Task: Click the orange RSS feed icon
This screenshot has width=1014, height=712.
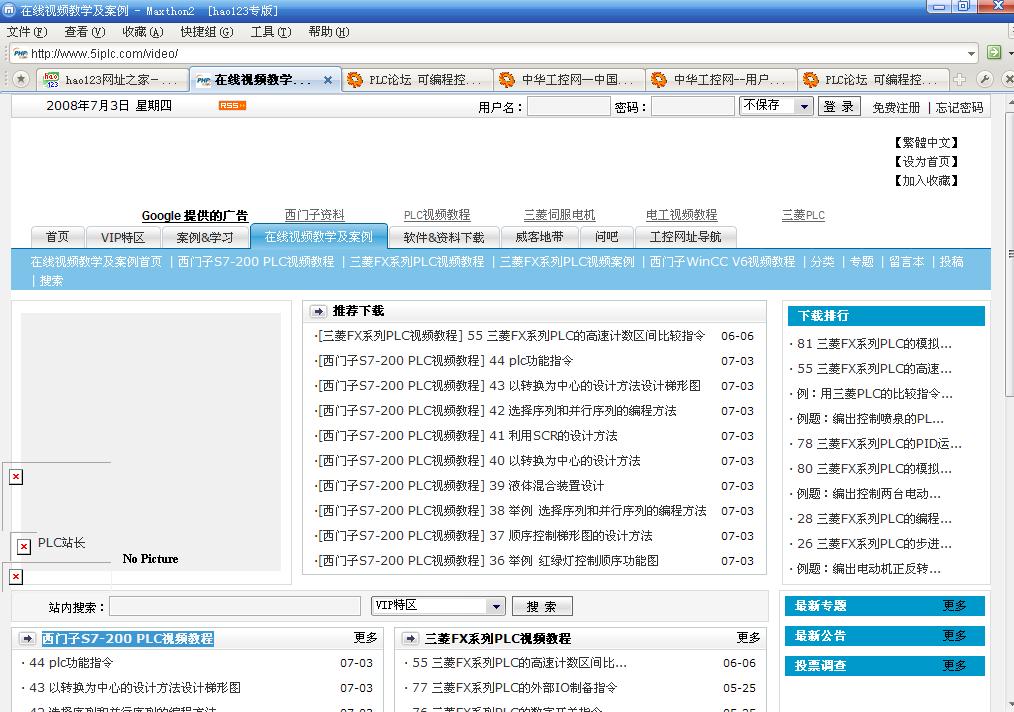Action: (232, 105)
